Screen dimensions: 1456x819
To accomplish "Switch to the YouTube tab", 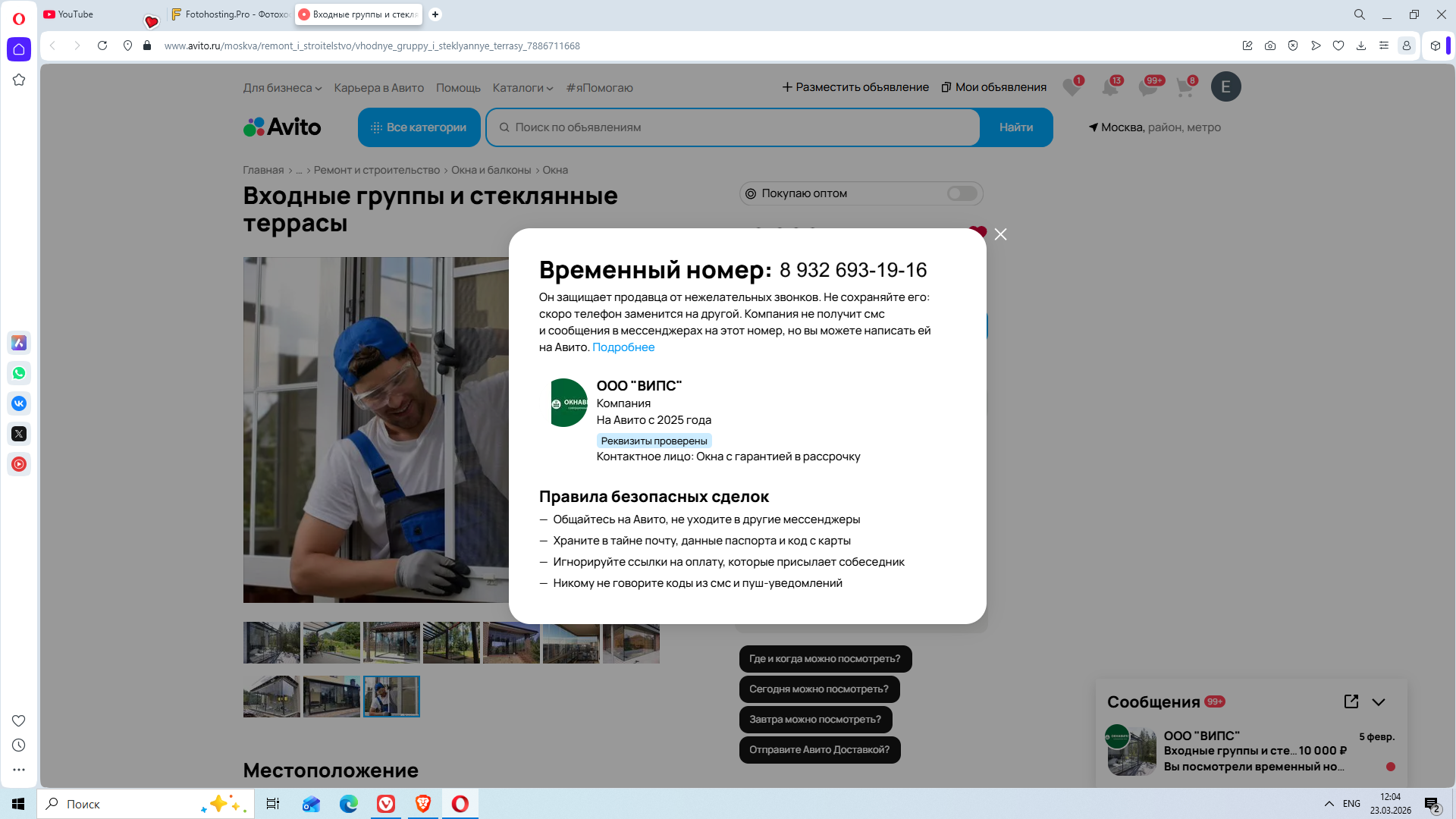I will click(76, 14).
